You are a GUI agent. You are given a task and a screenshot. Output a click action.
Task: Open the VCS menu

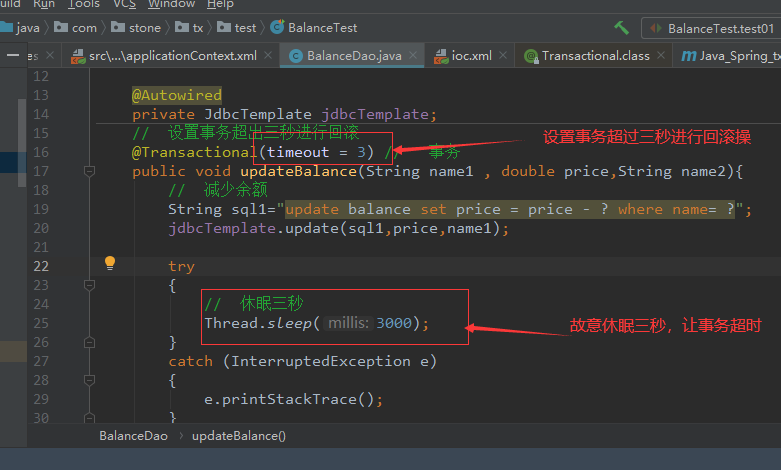(125, 4)
